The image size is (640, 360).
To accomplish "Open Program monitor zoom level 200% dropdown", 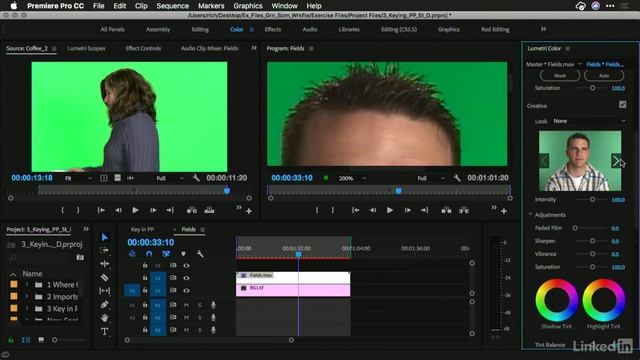I will pos(352,178).
